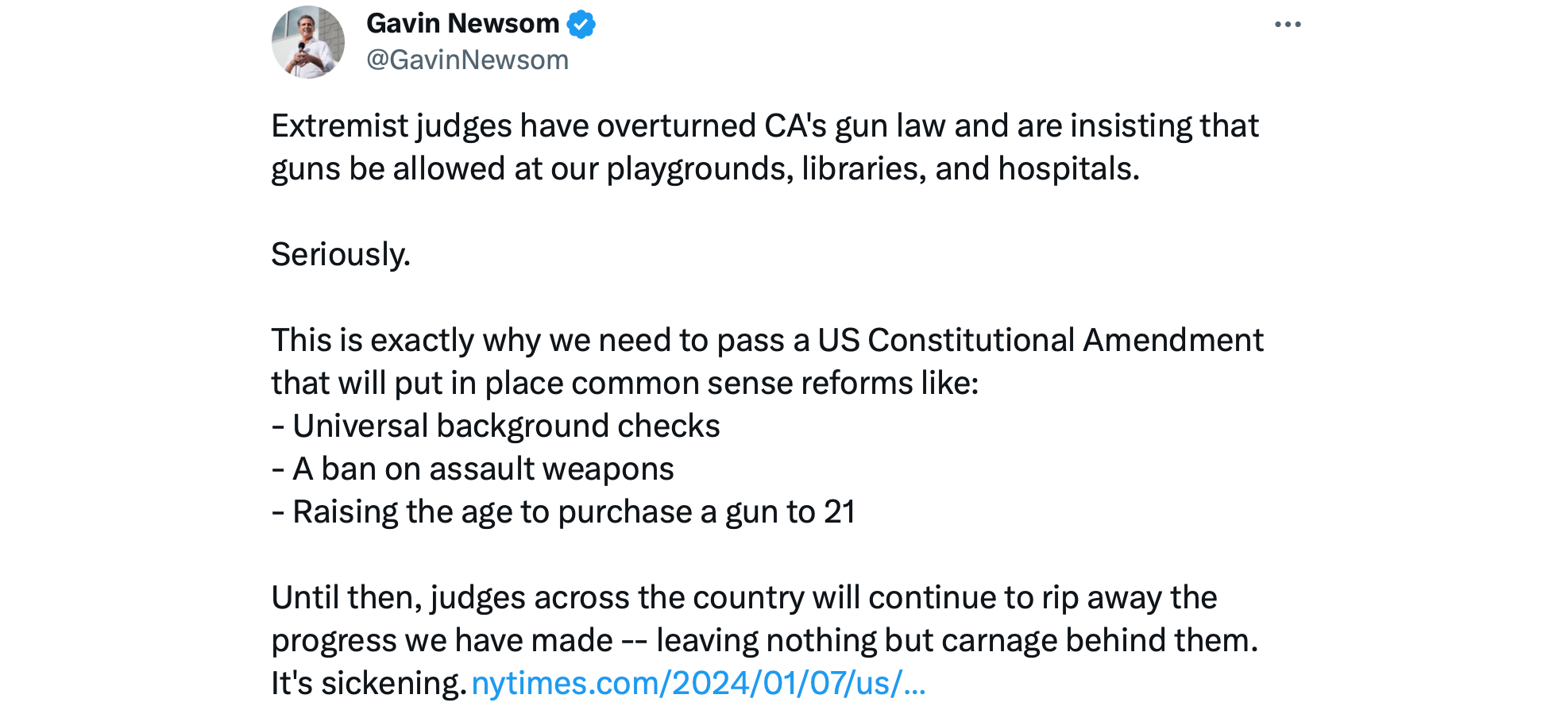
Task: Click the phrase 'US Constitutional Amendment'
Action: [x=1040, y=341]
